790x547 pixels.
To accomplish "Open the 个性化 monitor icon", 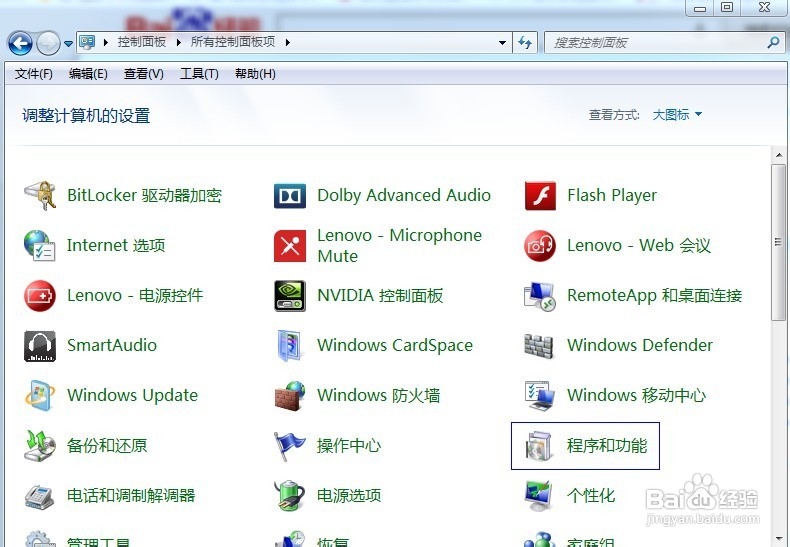I will click(539, 496).
